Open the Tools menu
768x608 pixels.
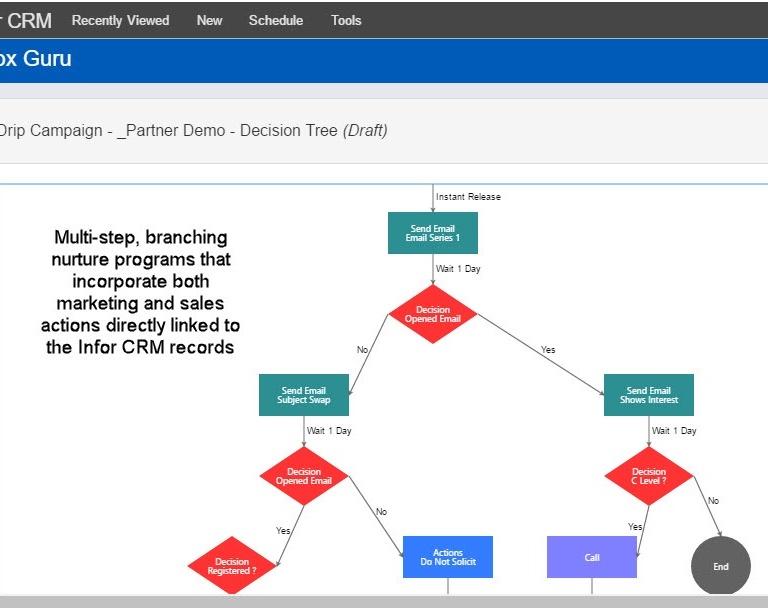pyautogui.click(x=346, y=21)
